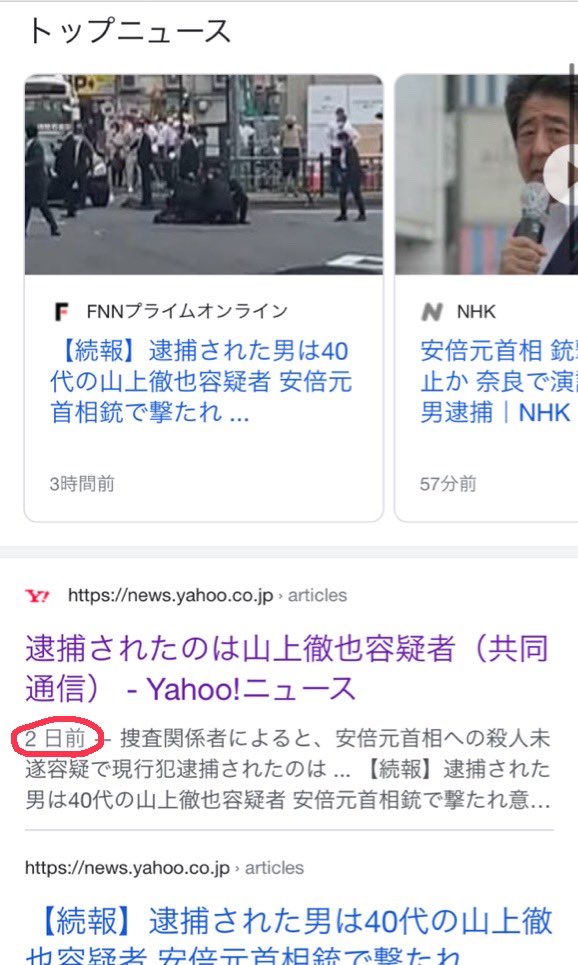
Task: Play the NHK video thumbnail
Action: click(564, 175)
